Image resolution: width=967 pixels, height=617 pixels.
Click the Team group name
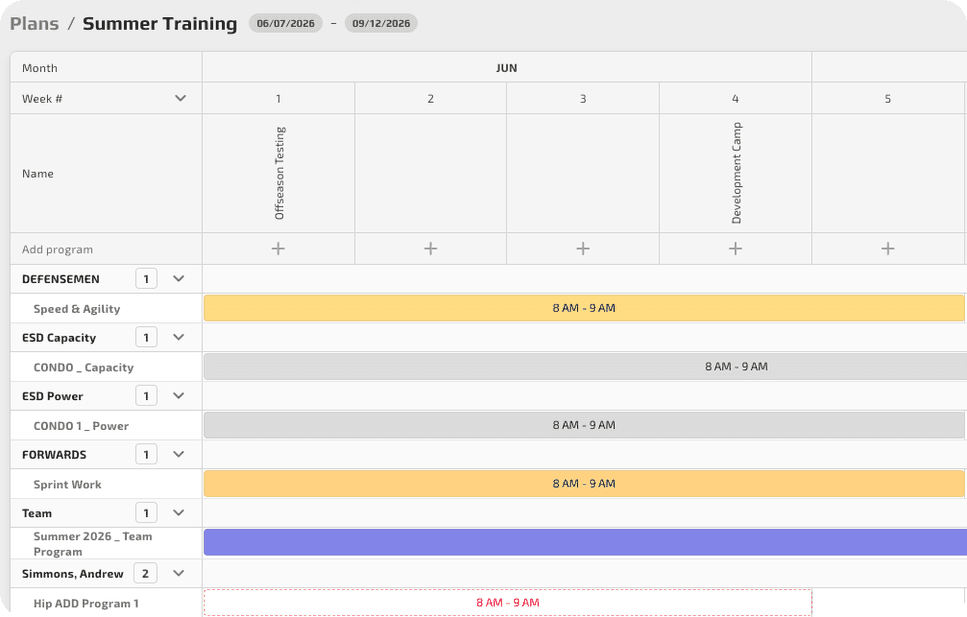coord(37,513)
